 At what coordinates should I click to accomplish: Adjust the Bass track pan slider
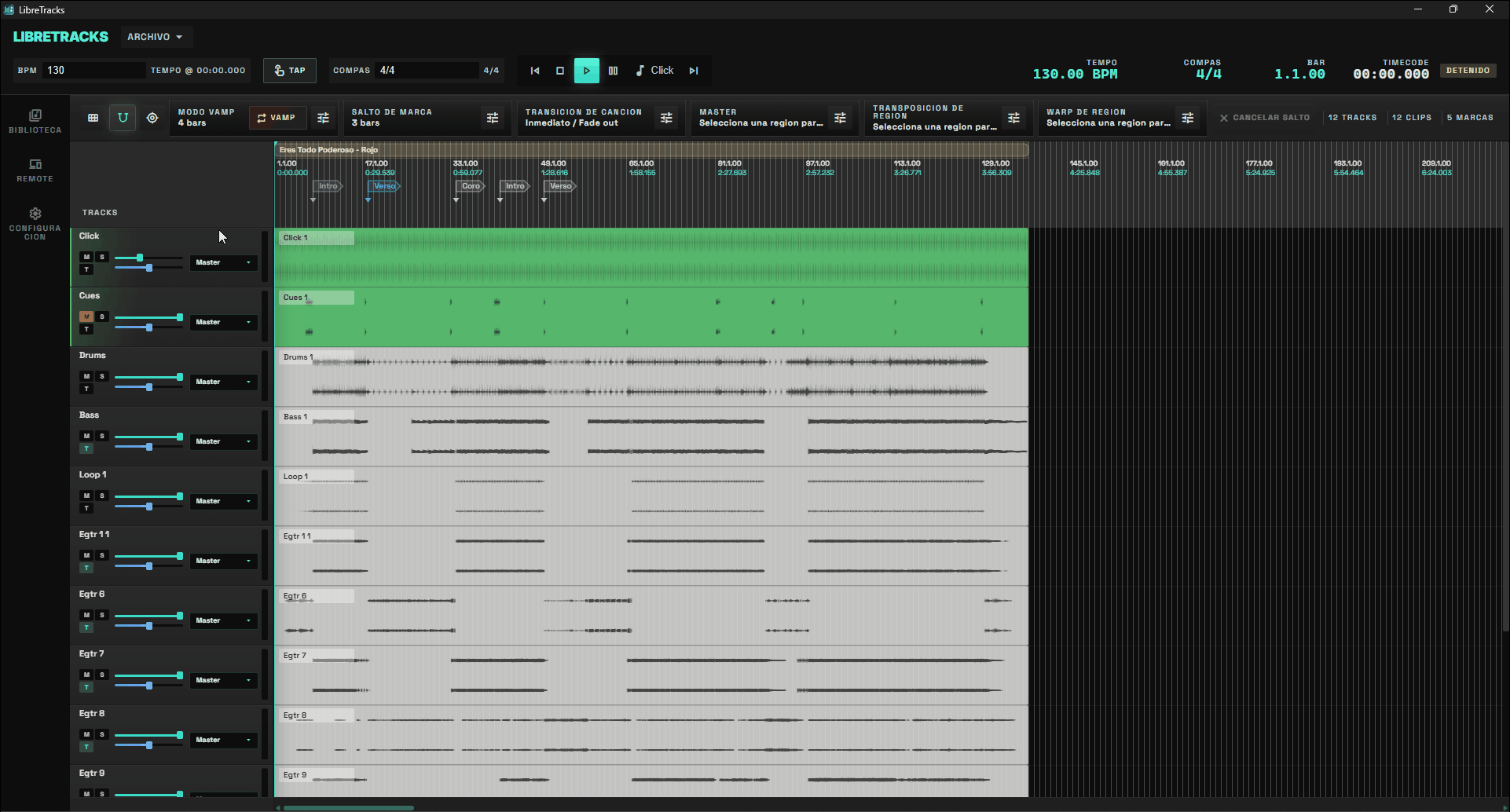click(148, 447)
